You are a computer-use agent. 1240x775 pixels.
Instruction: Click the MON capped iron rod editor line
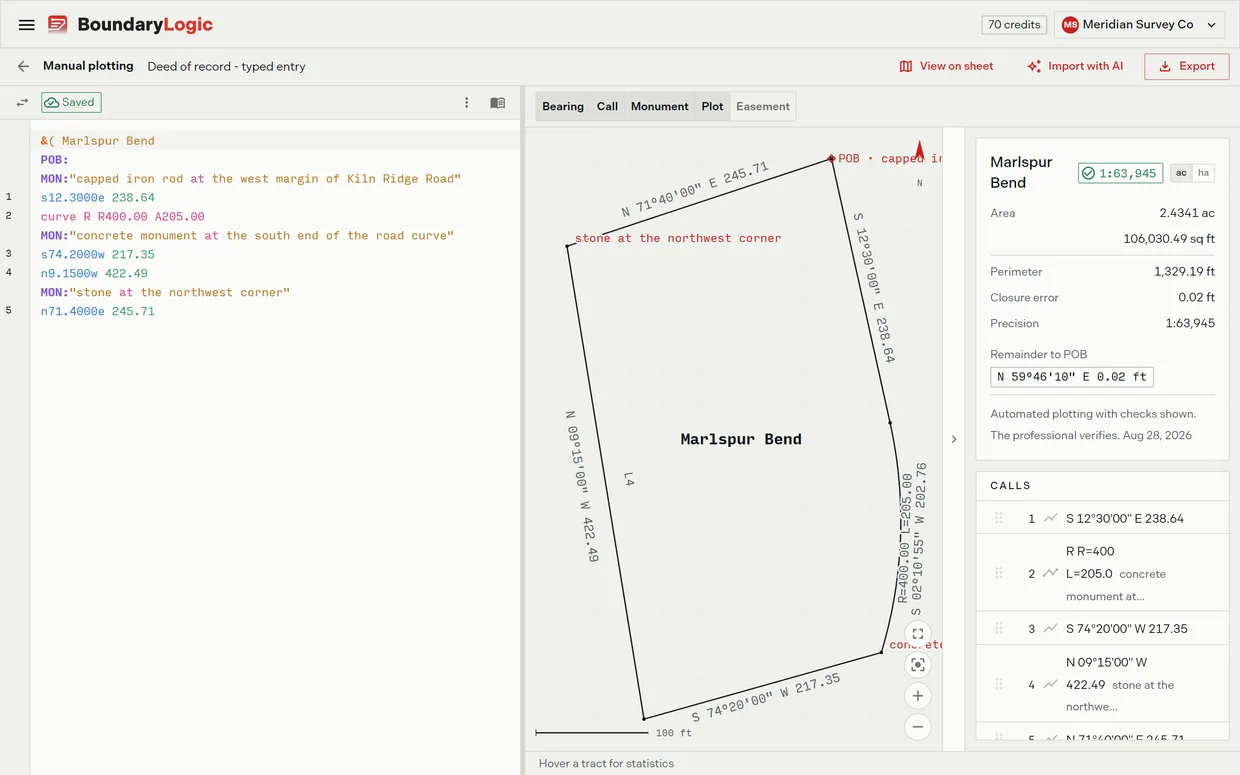pos(251,179)
